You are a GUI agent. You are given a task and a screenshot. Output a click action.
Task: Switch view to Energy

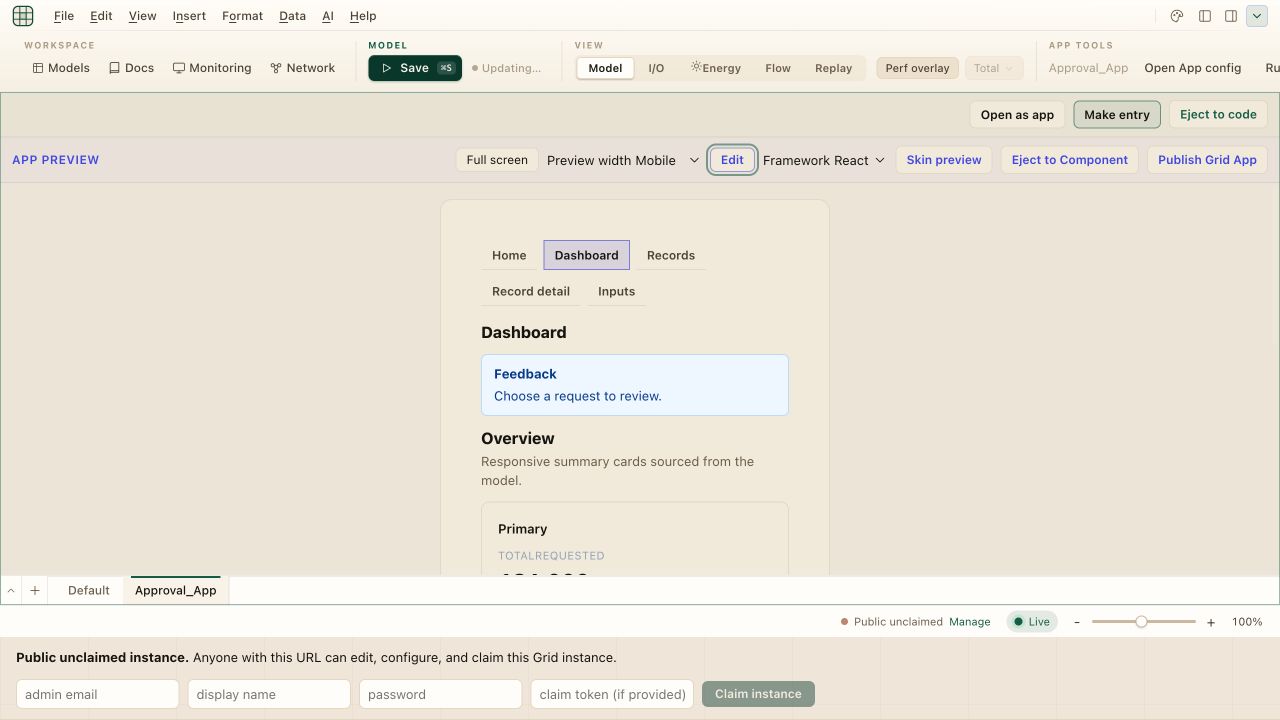click(716, 68)
